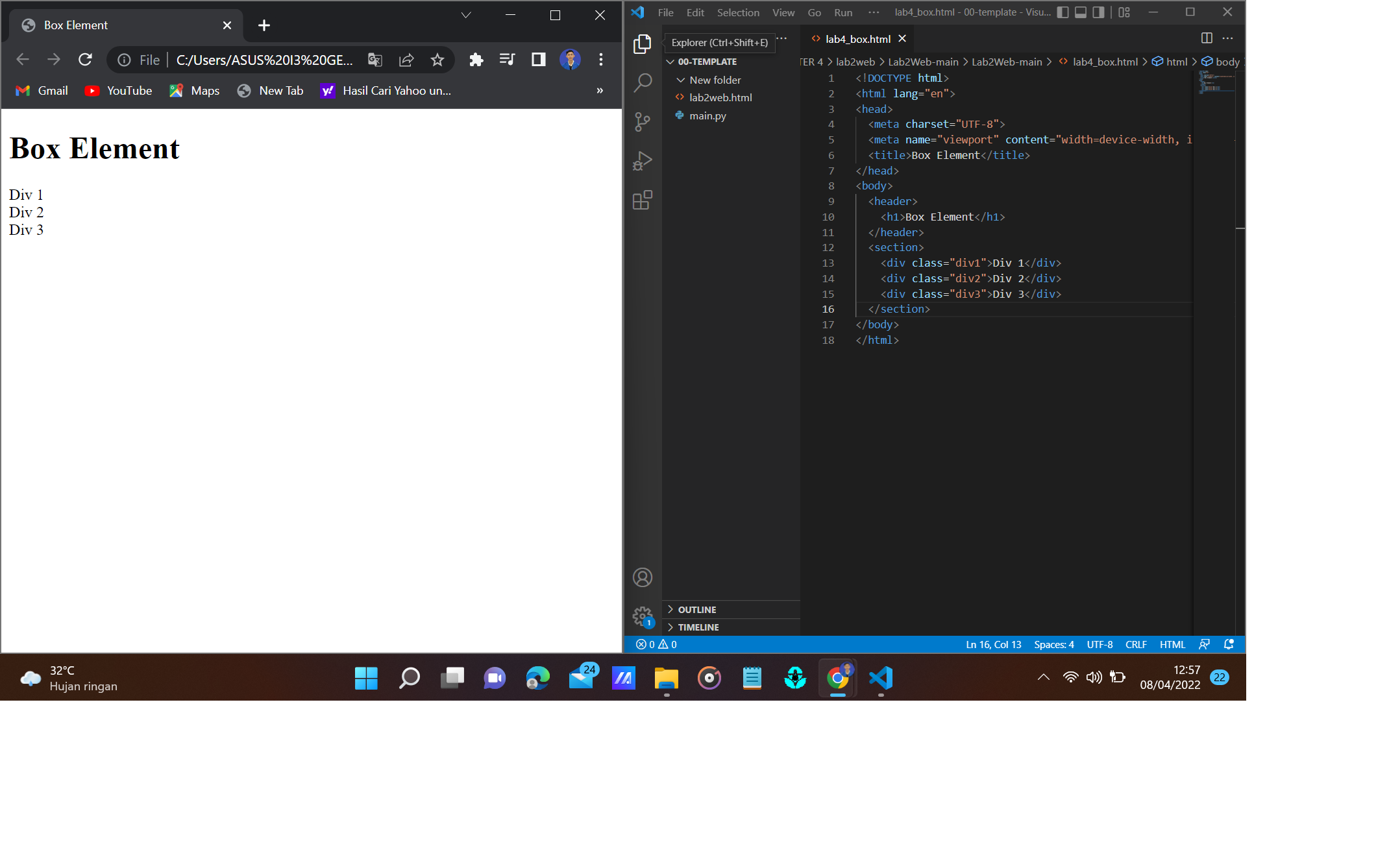This screenshot has height=868, width=1389.
Task: Toggle the VS Code bottom panel
Action: click(1081, 12)
